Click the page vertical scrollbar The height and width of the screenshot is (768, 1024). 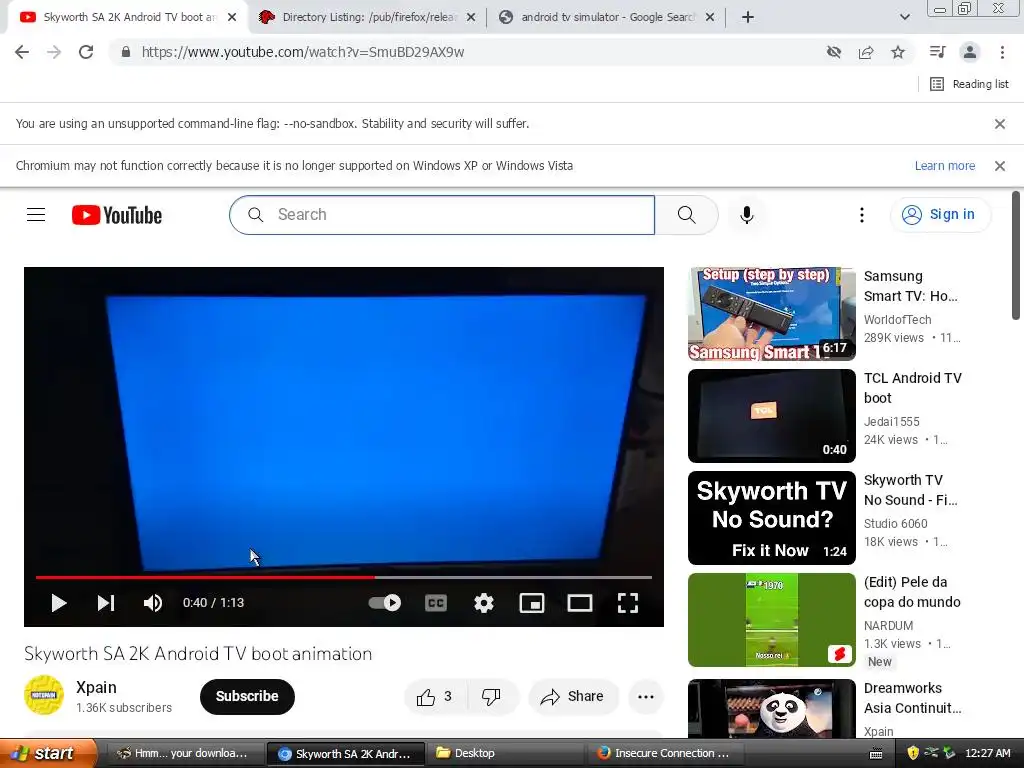pyautogui.click(x=1016, y=255)
